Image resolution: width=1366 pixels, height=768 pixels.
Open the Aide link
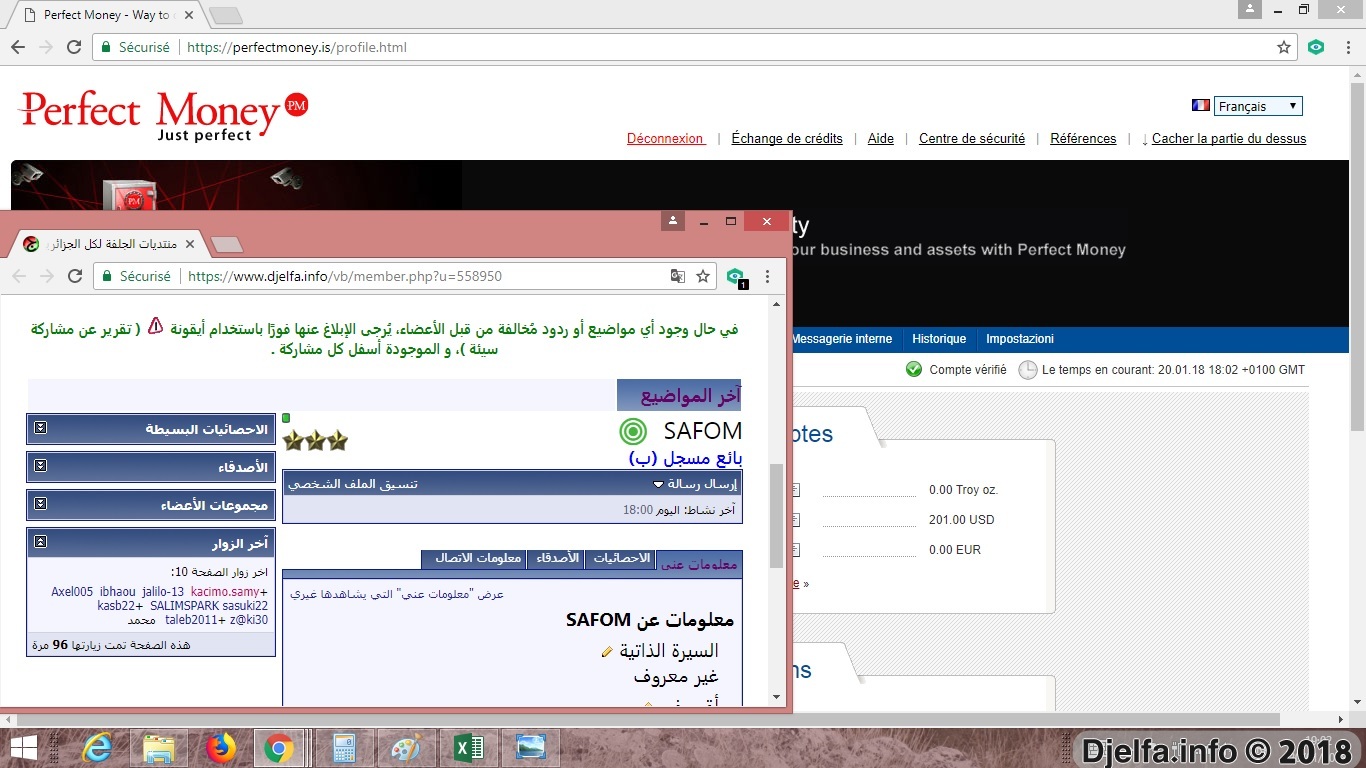pyautogui.click(x=881, y=138)
